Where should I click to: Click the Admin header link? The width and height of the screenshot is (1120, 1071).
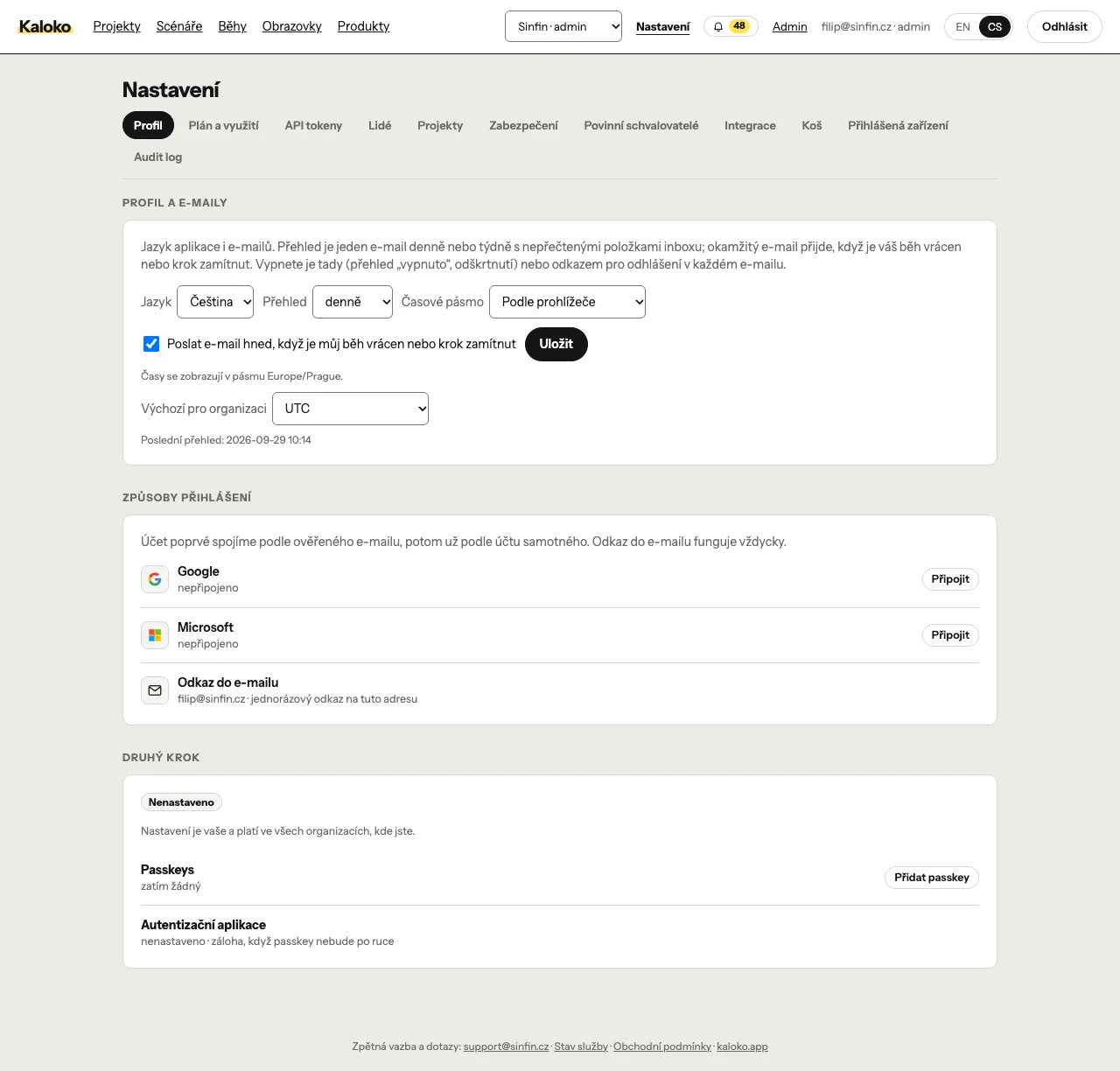coord(790,27)
